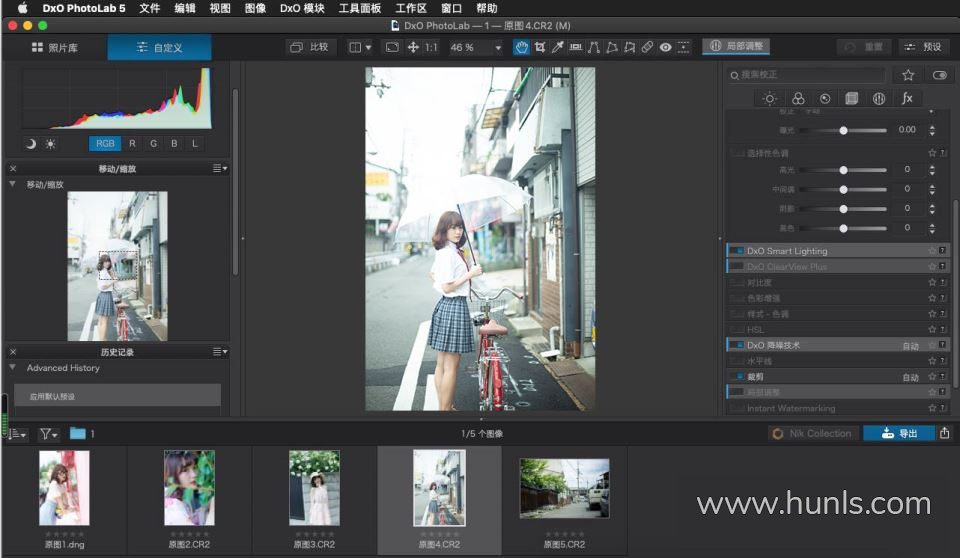Select the 应用默认预设 history entry
The height and width of the screenshot is (558, 960).
pos(118,396)
